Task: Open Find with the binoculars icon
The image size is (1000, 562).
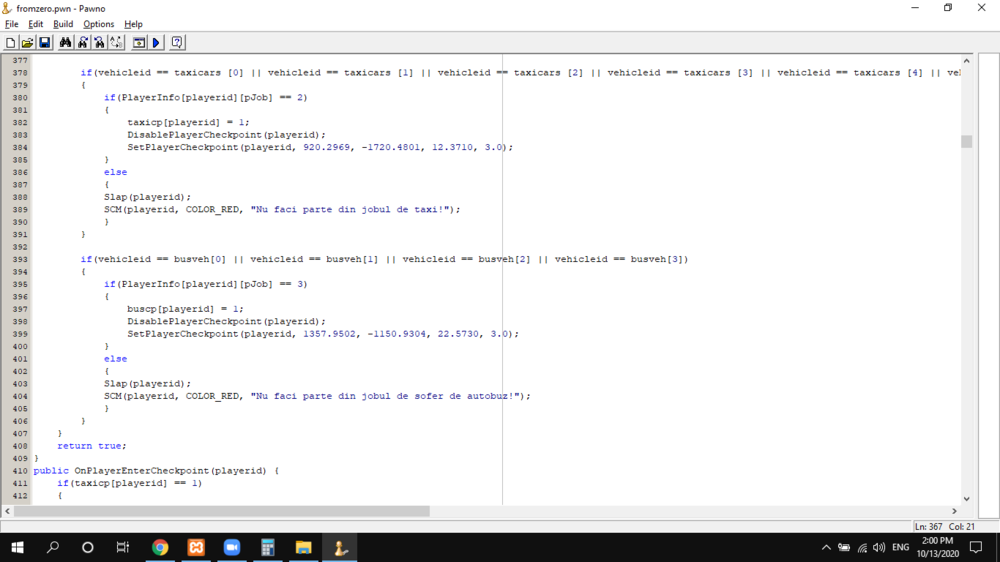Action: [x=65, y=43]
